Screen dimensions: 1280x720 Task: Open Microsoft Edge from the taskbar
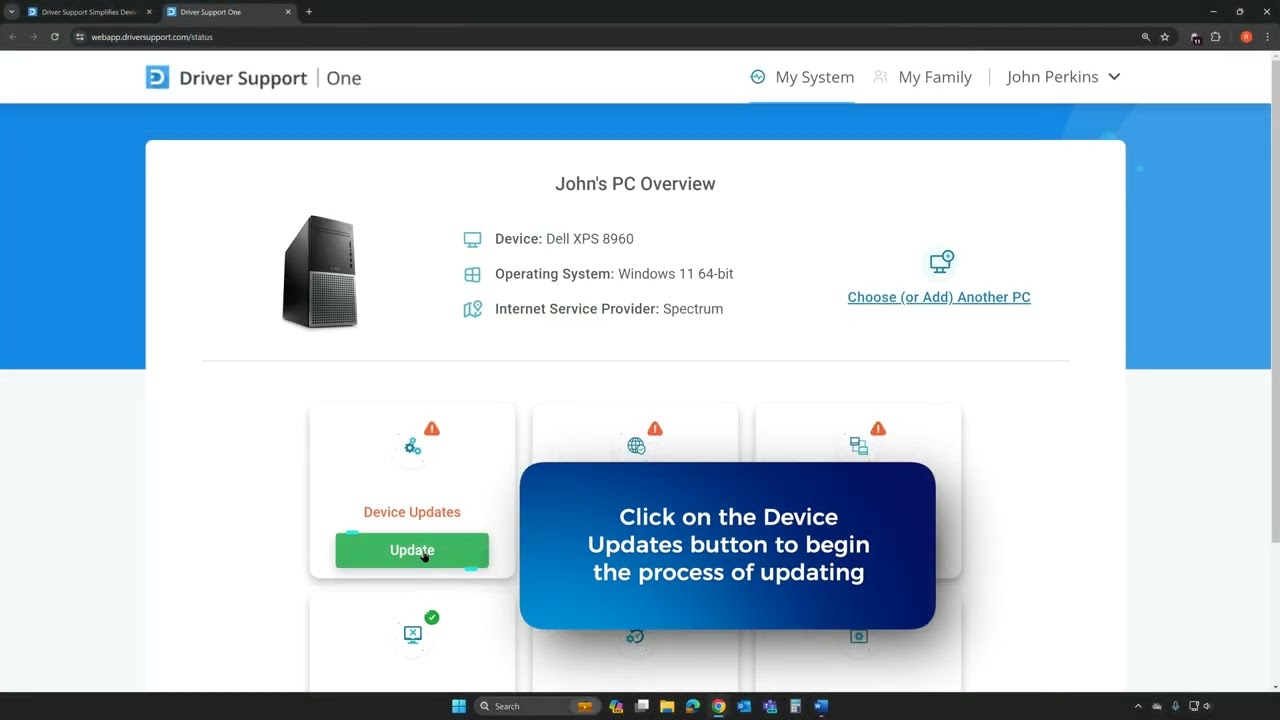click(x=693, y=706)
